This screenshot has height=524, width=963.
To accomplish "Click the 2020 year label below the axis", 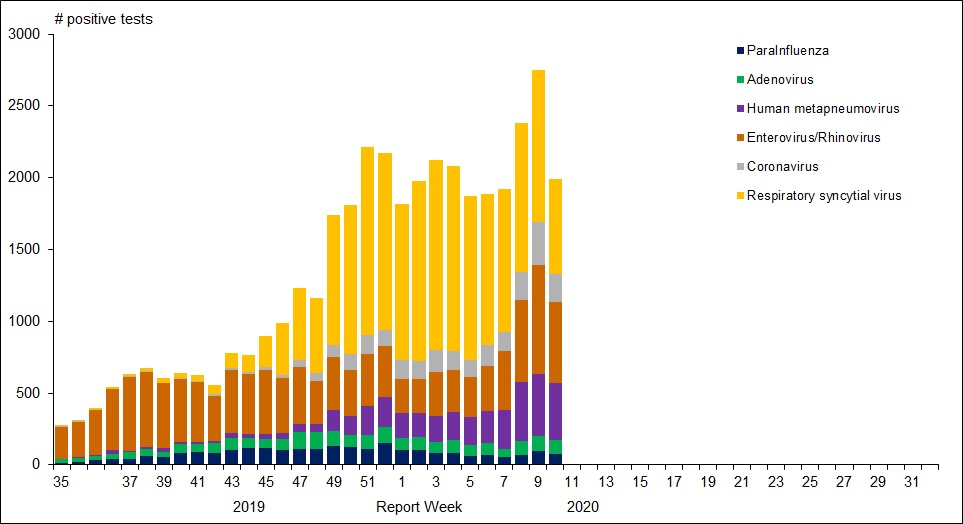I will pyautogui.click(x=582, y=507).
